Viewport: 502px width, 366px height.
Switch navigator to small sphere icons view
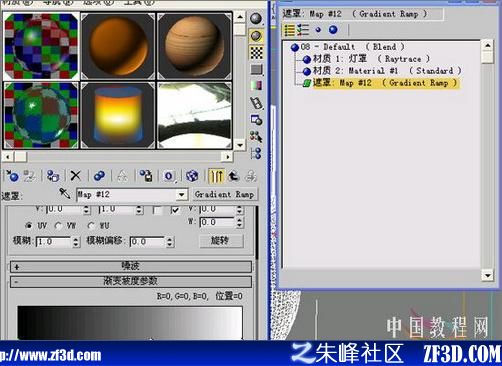click(x=318, y=30)
